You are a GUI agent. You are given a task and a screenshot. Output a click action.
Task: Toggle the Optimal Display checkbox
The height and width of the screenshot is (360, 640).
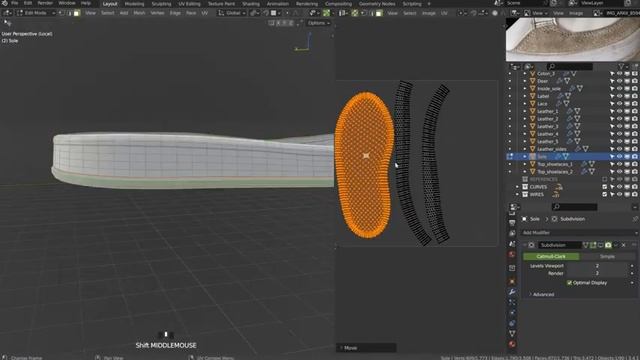[569, 283]
